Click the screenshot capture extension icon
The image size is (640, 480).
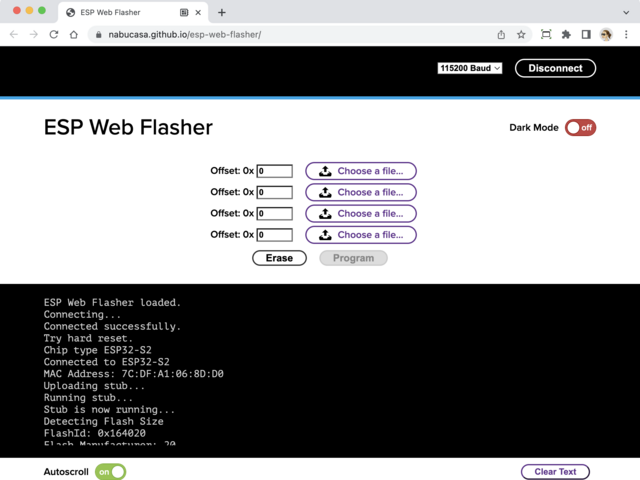tap(546, 35)
